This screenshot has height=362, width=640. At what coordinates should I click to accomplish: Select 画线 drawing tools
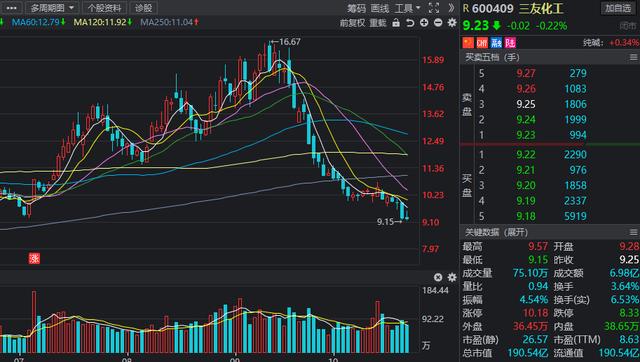pyautogui.click(x=380, y=8)
